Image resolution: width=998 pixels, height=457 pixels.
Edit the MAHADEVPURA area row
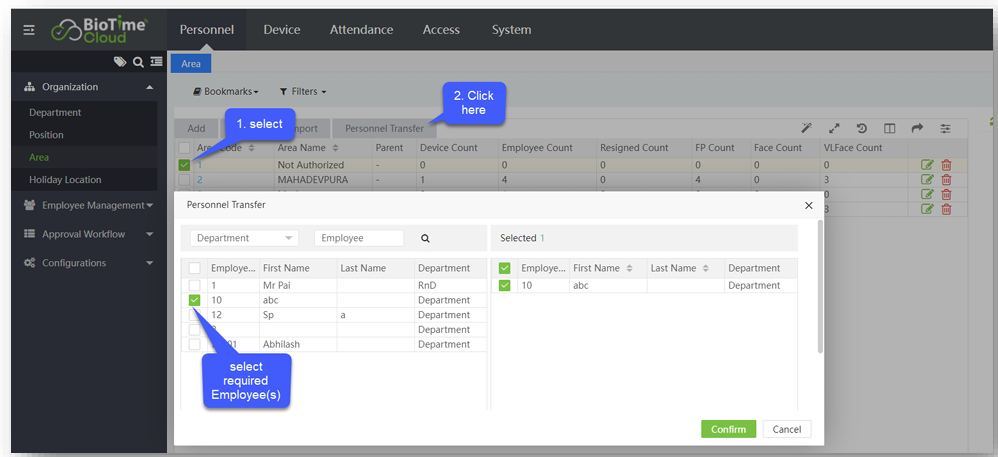927,180
